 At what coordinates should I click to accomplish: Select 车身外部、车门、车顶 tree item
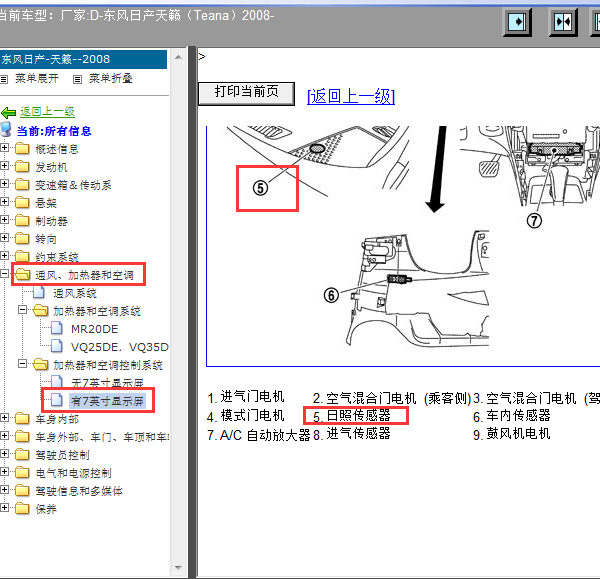click(x=102, y=437)
